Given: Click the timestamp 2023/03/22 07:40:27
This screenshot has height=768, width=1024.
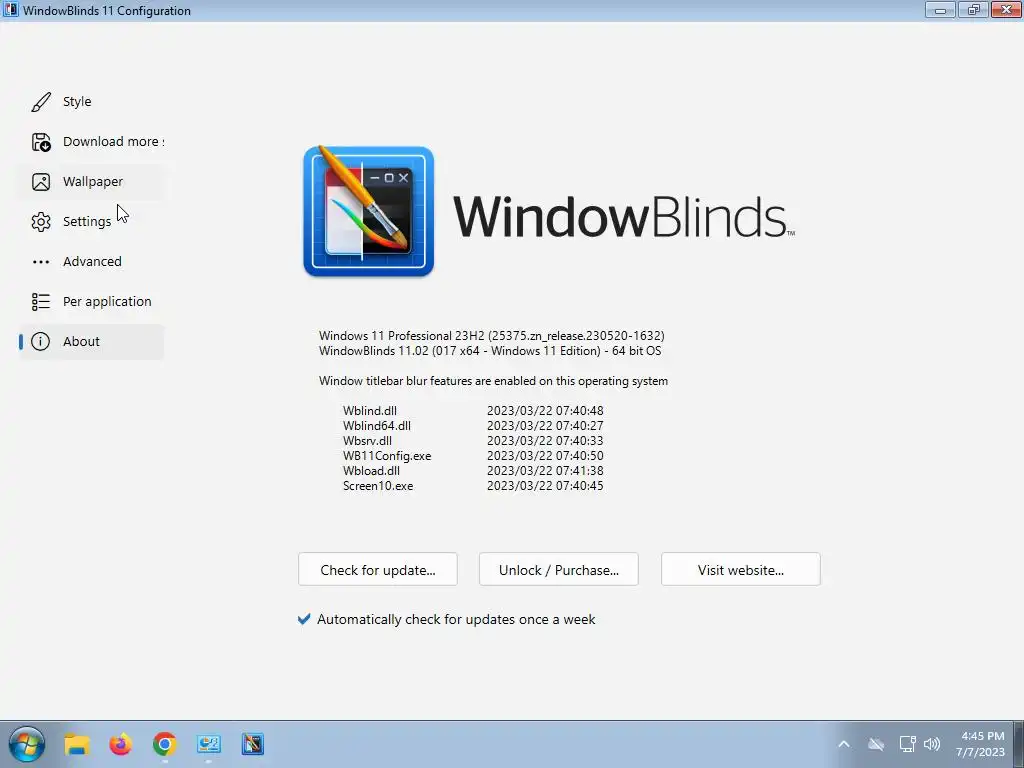Looking at the screenshot, I should click(545, 426).
